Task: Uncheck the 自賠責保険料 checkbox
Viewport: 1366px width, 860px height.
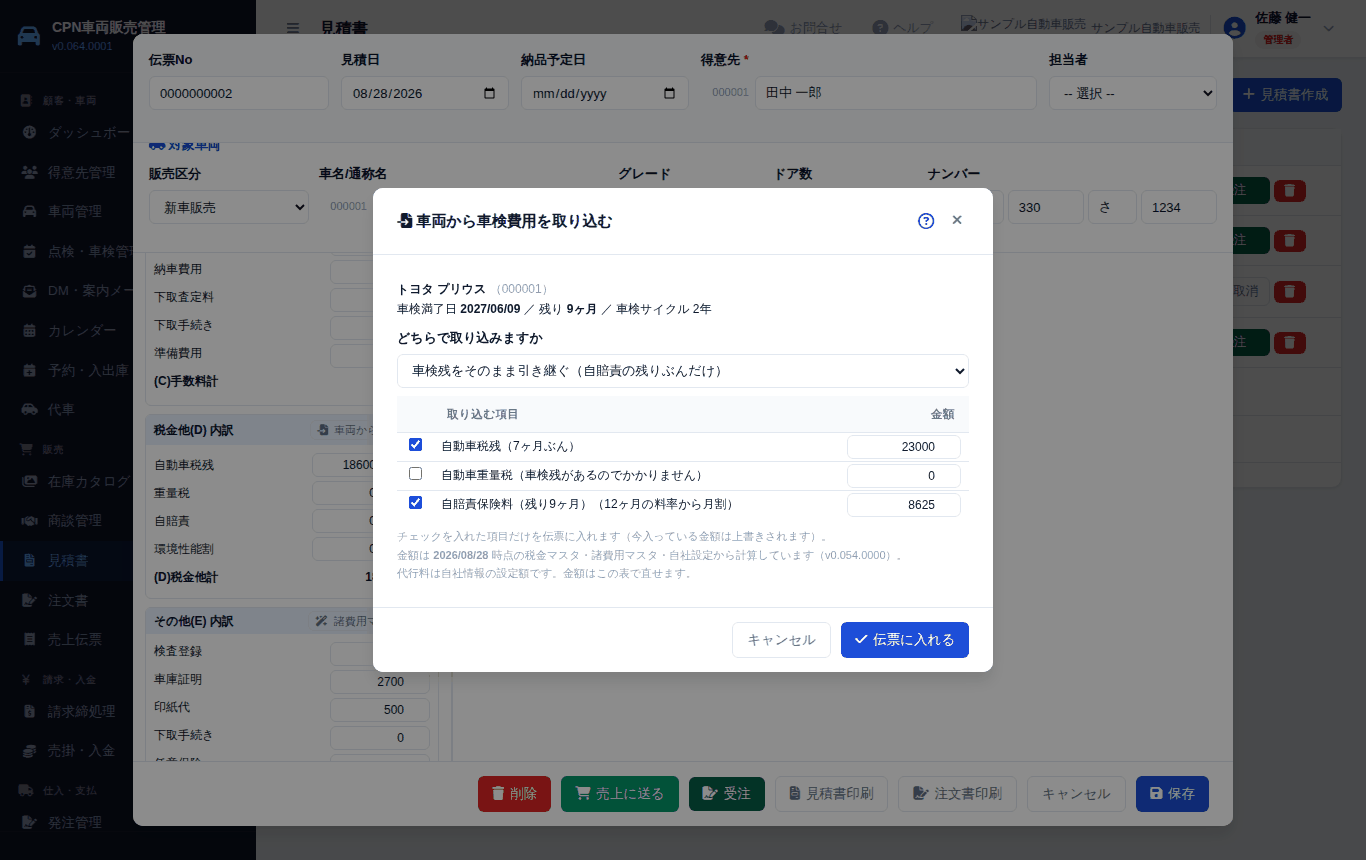Action: [x=416, y=503]
